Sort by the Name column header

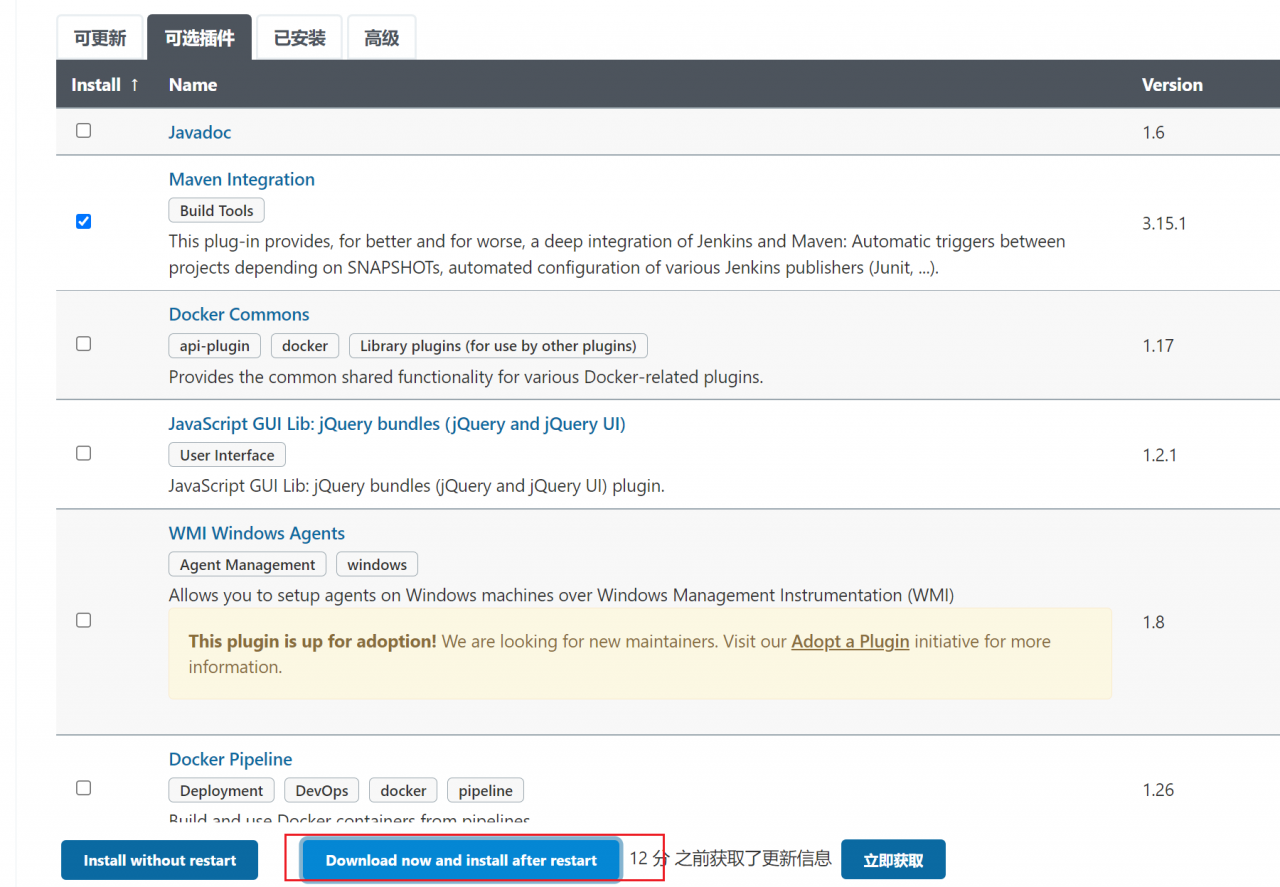coord(193,85)
